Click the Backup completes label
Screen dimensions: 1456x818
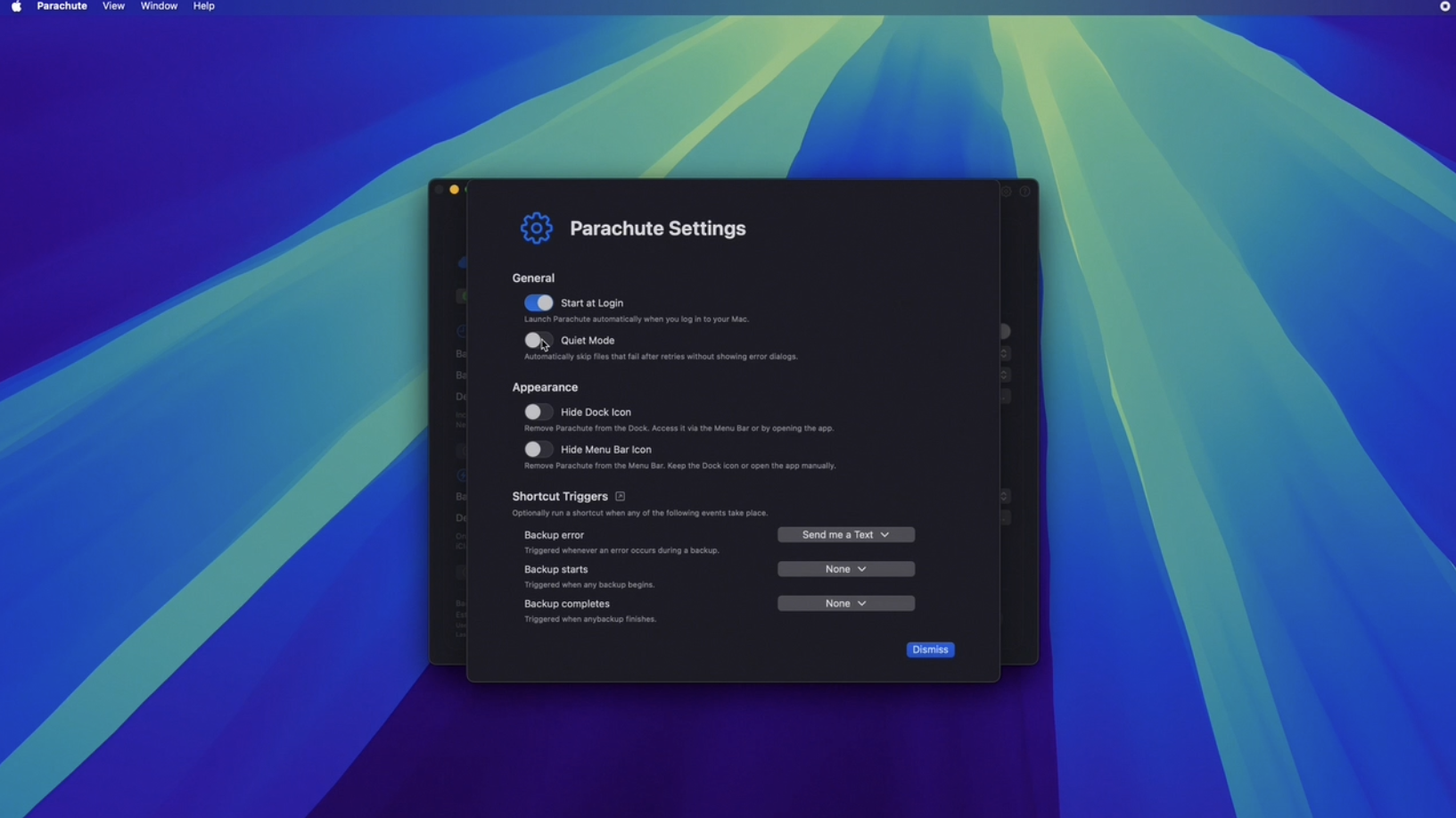click(567, 604)
